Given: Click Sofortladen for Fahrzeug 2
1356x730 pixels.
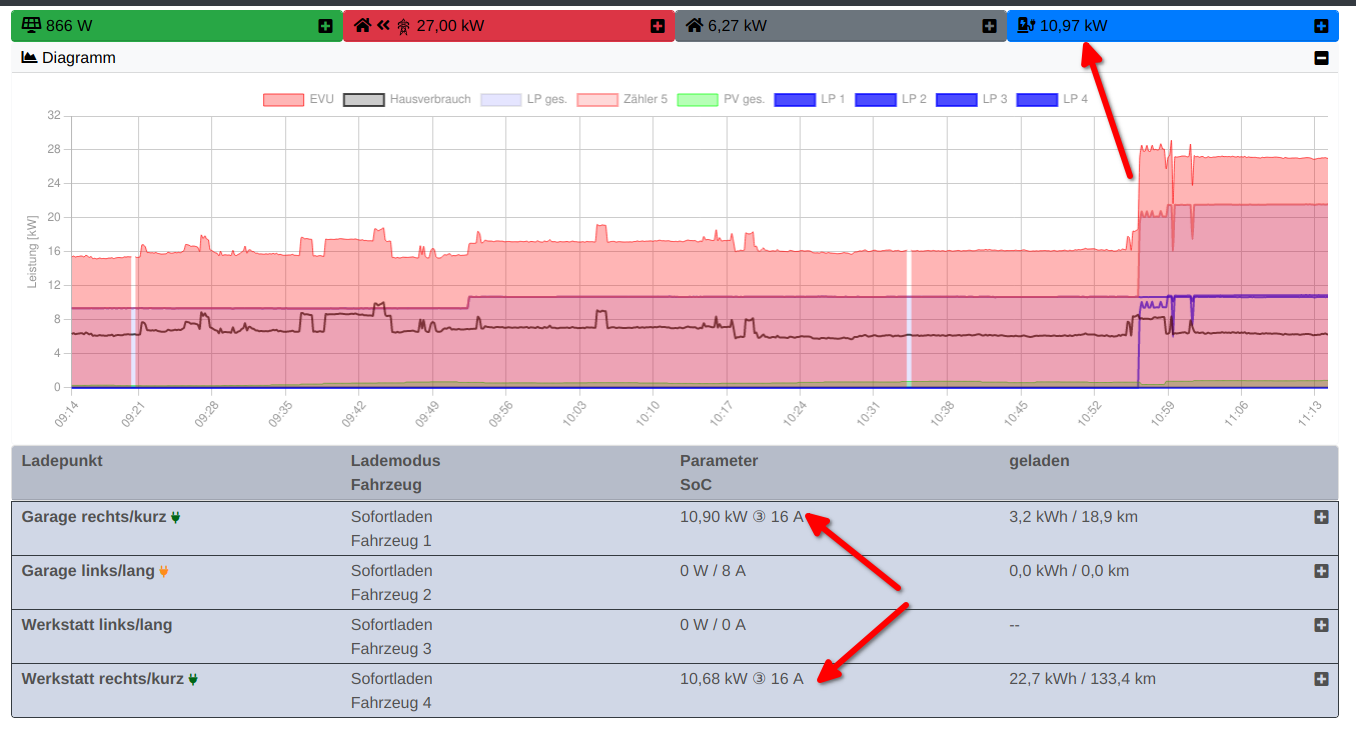Looking at the screenshot, I should [392, 571].
